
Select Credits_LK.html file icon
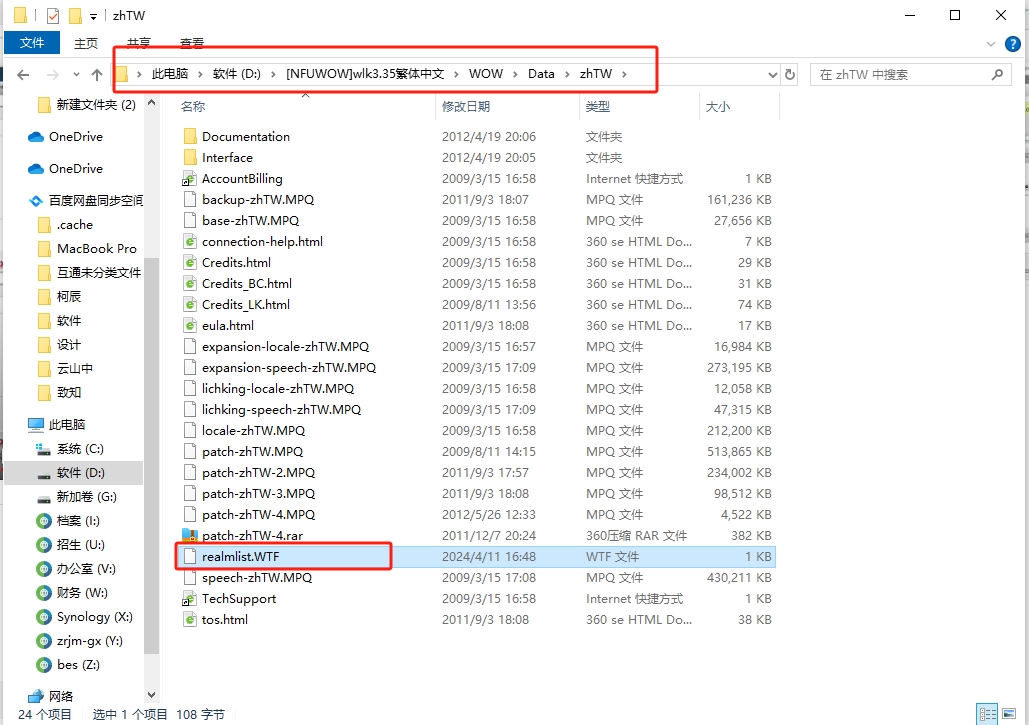pos(190,304)
